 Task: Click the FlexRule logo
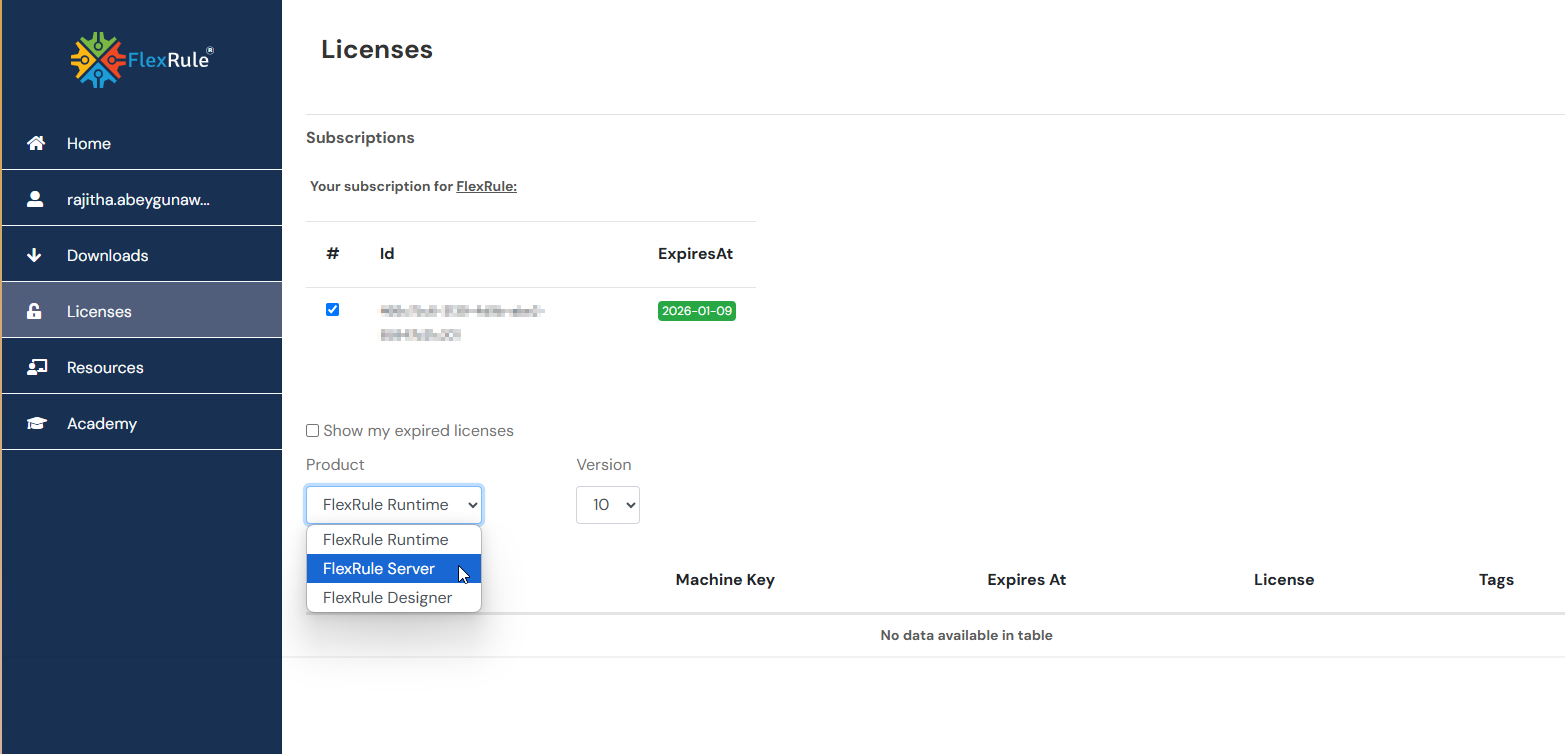141,59
